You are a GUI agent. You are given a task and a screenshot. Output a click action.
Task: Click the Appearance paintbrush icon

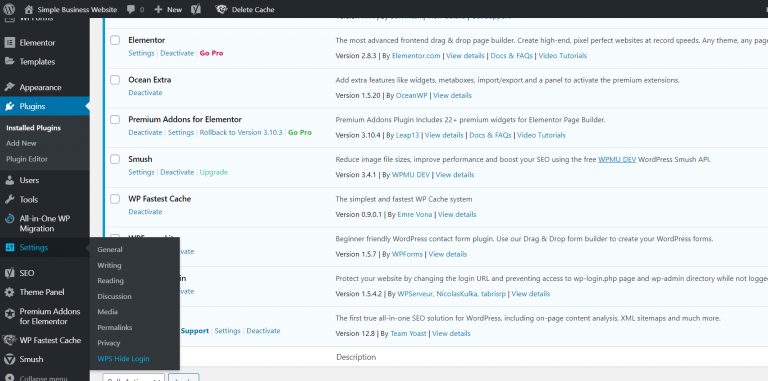(x=9, y=87)
